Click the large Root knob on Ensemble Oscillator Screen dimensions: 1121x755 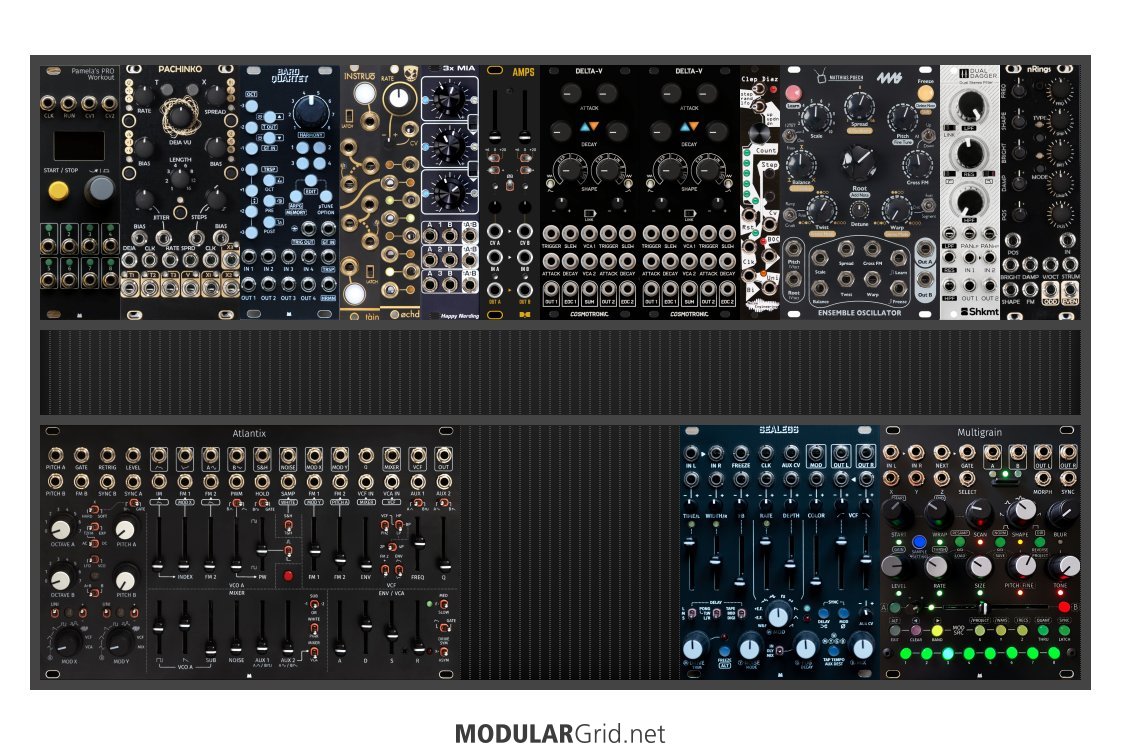(x=859, y=163)
